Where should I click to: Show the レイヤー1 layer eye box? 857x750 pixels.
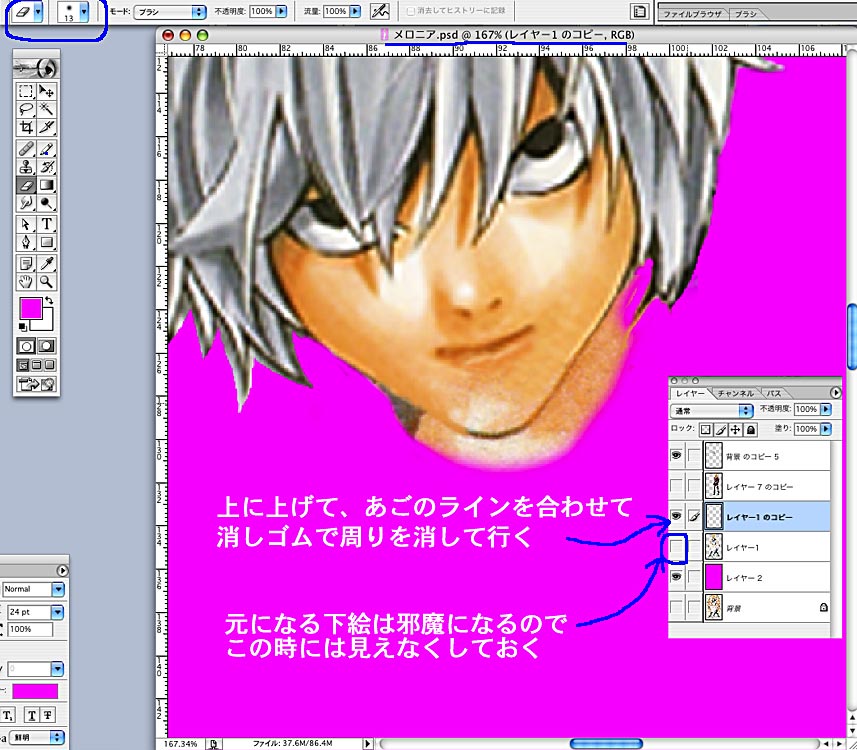677,547
